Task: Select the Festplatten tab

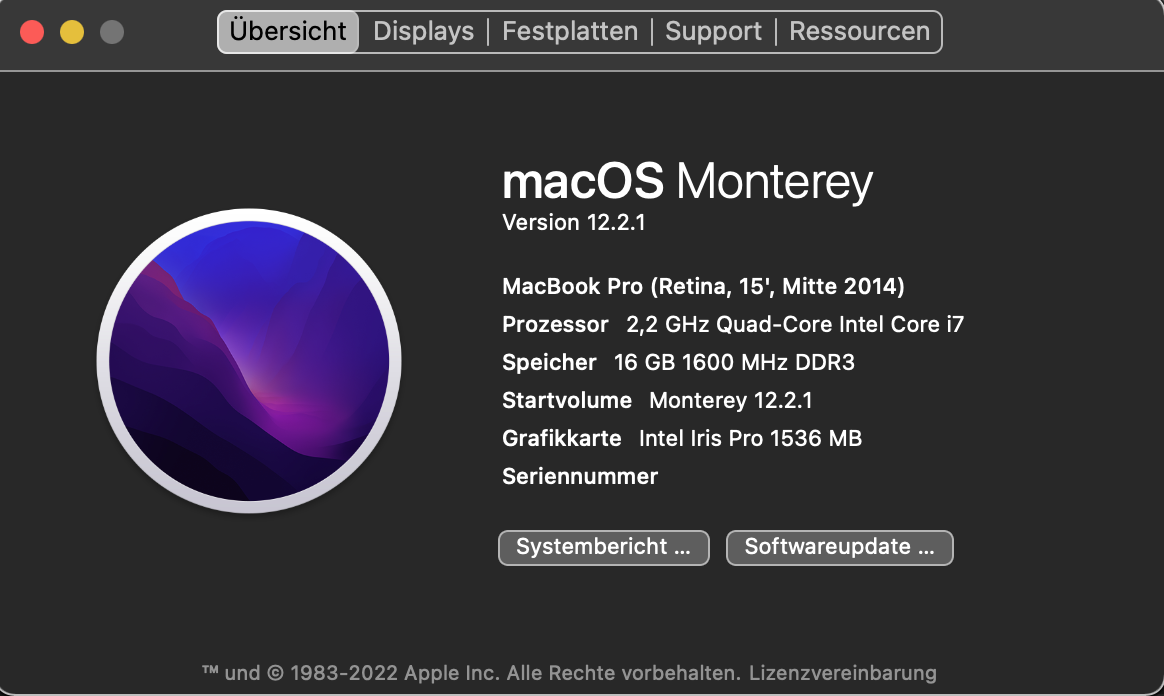Action: (x=570, y=31)
